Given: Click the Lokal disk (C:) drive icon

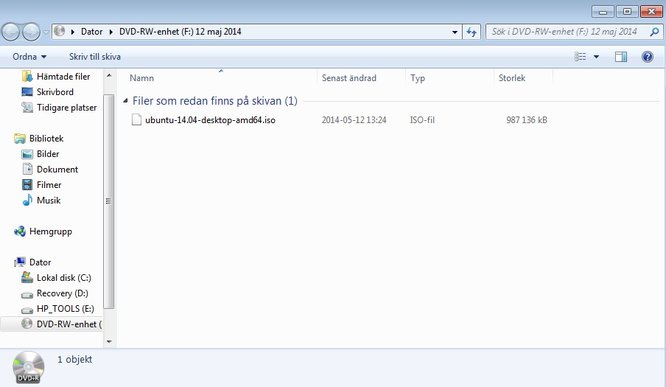Looking at the screenshot, I should [27, 278].
